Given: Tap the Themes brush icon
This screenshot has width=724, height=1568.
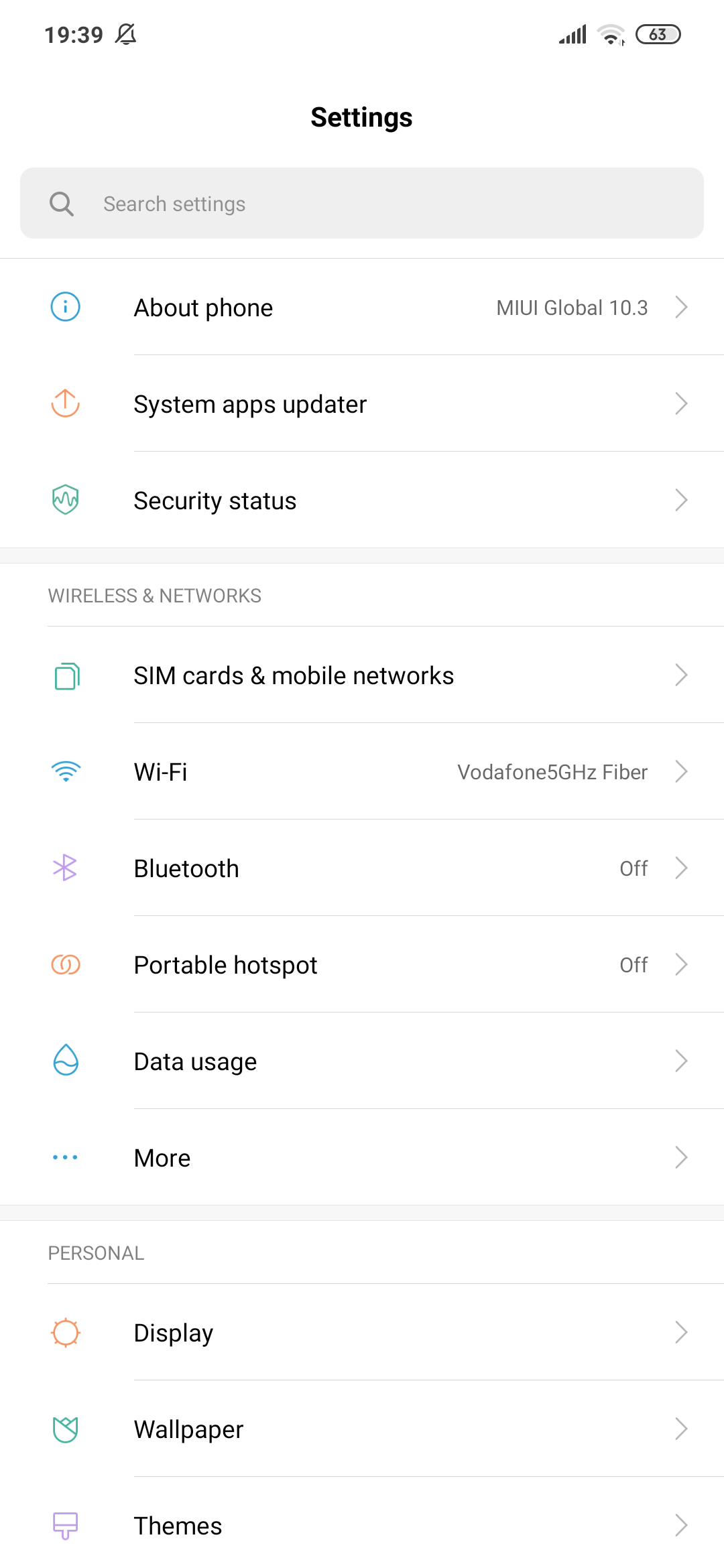Looking at the screenshot, I should coord(66,1525).
